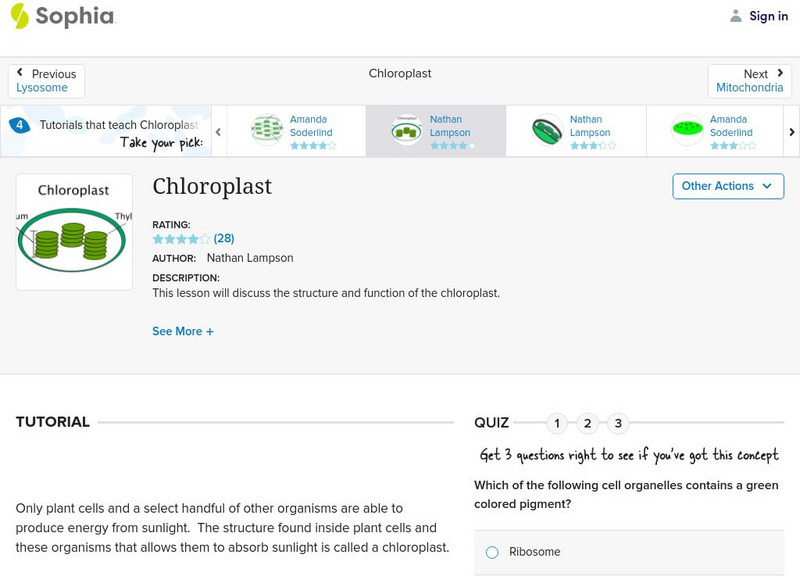Click the Sophia logo
This screenshot has width=800, height=576.
[60, 16]
